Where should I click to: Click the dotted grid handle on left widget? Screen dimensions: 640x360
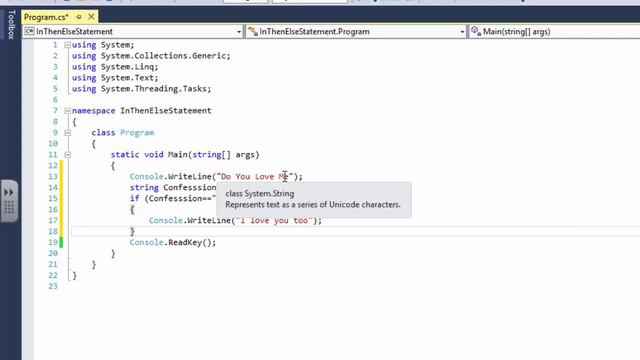[x=9, y=207]
